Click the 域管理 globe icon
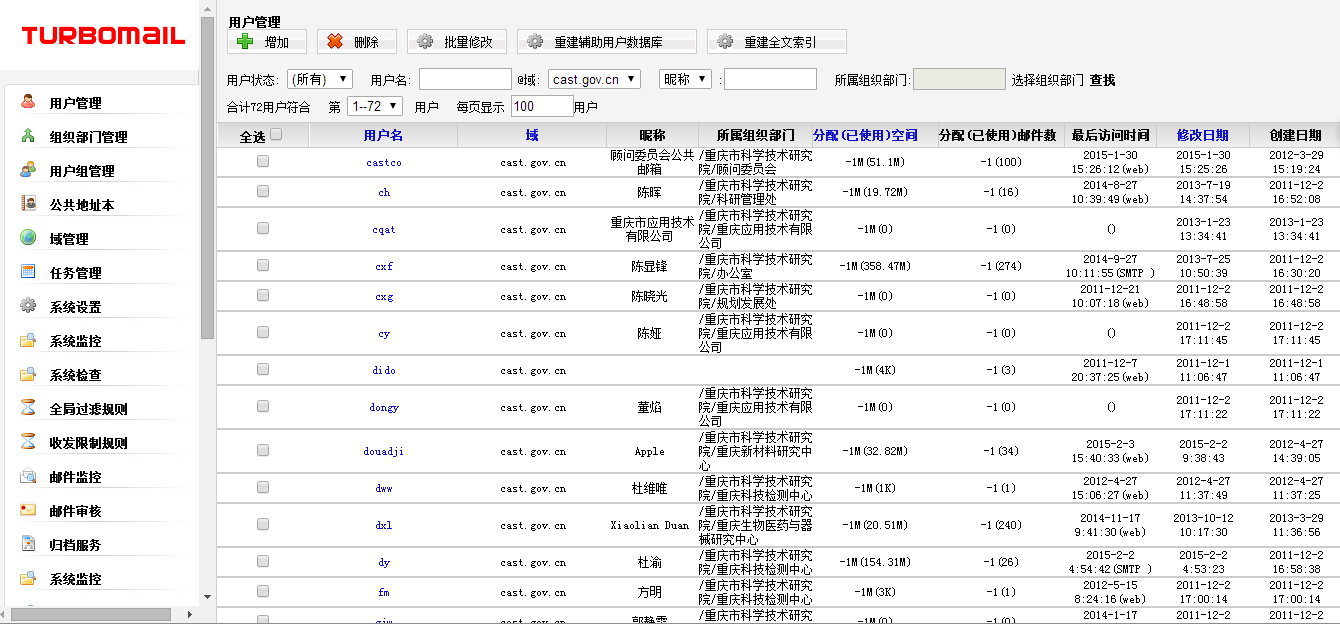The height and width of the screenshot is (624, 1340). pos(28,238)
